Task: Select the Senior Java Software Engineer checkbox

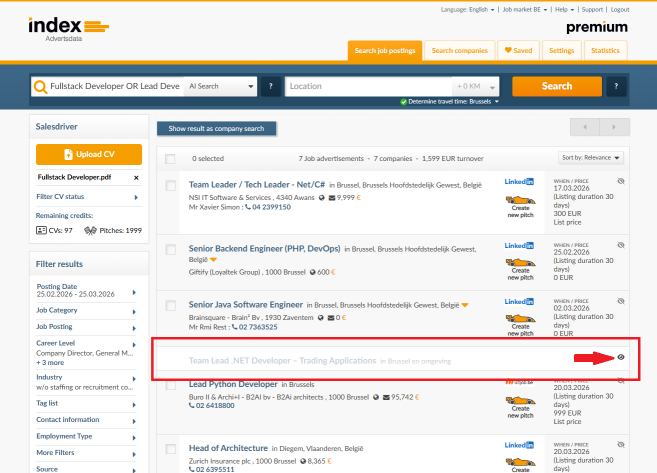Action: (x=171, y=305)
